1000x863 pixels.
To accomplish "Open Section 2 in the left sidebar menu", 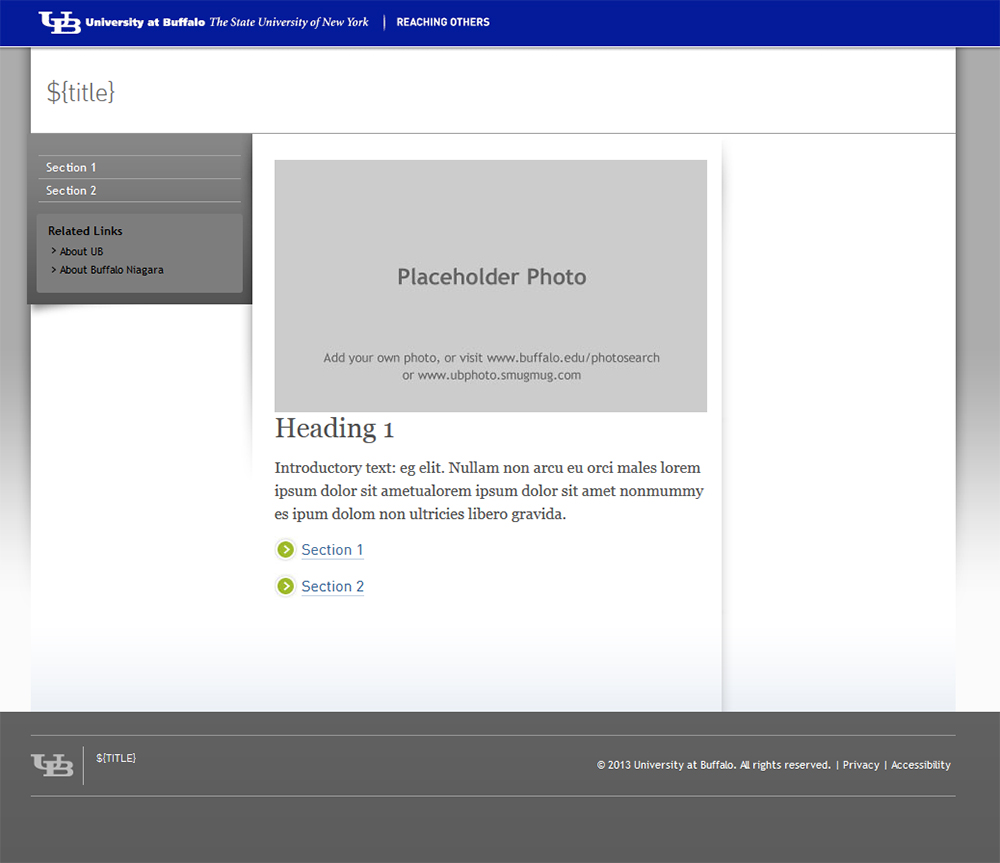I will point(71,191).
